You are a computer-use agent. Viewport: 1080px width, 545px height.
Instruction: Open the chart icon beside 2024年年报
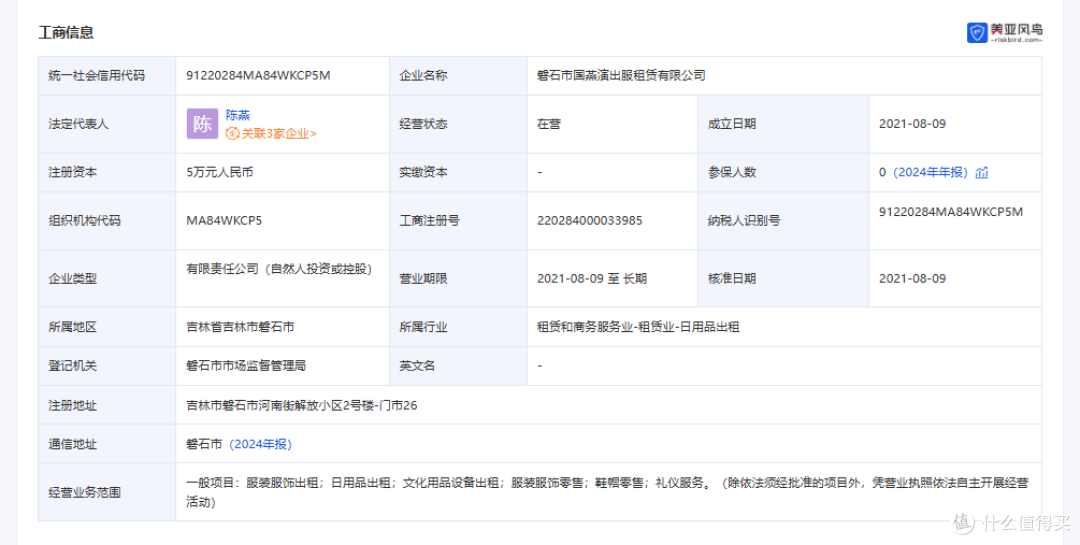982,172
